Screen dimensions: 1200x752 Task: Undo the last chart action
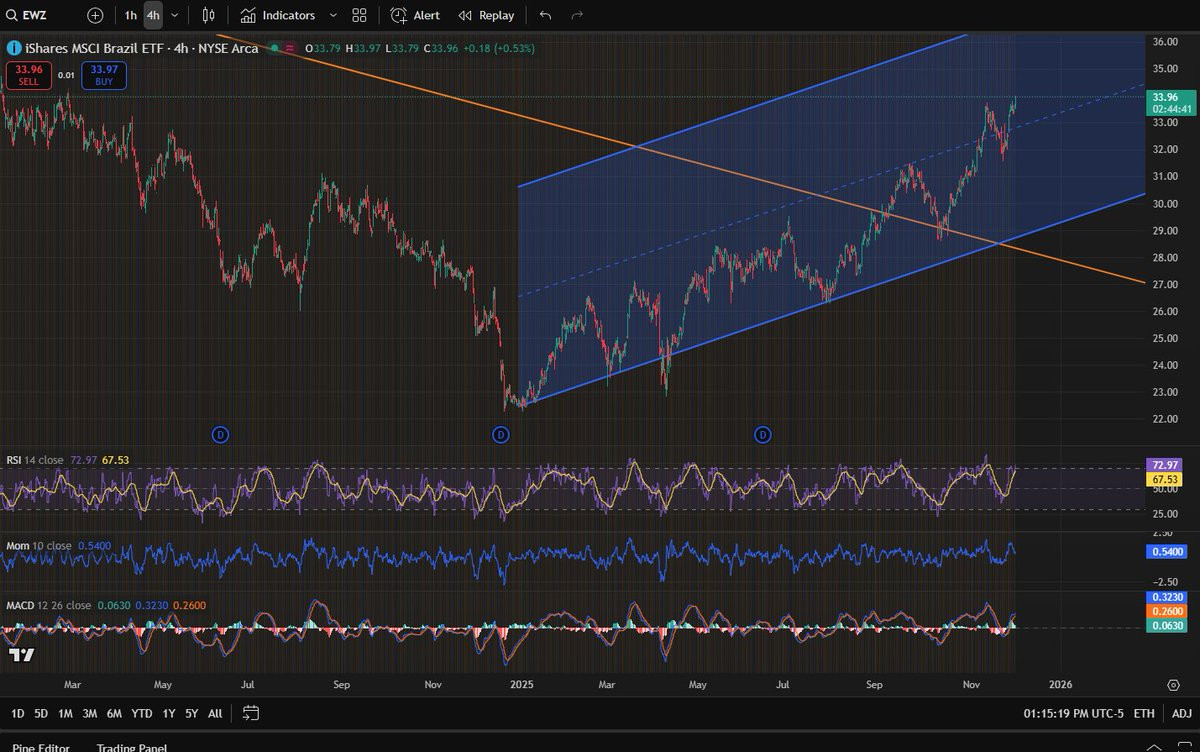[545, 15]
